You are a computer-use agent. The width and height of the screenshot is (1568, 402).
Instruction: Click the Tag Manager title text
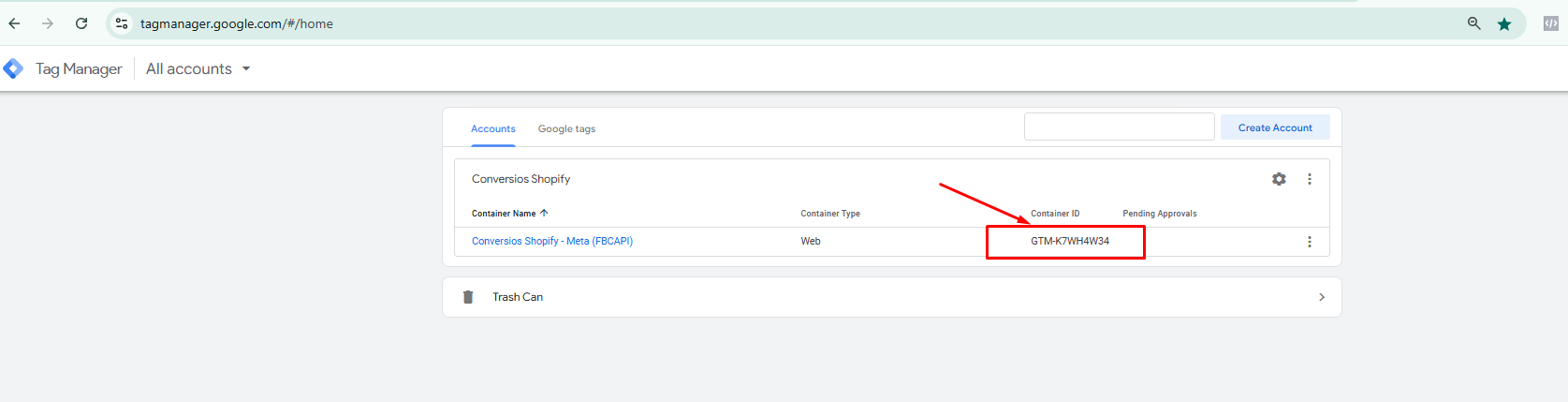click(79, 68)
